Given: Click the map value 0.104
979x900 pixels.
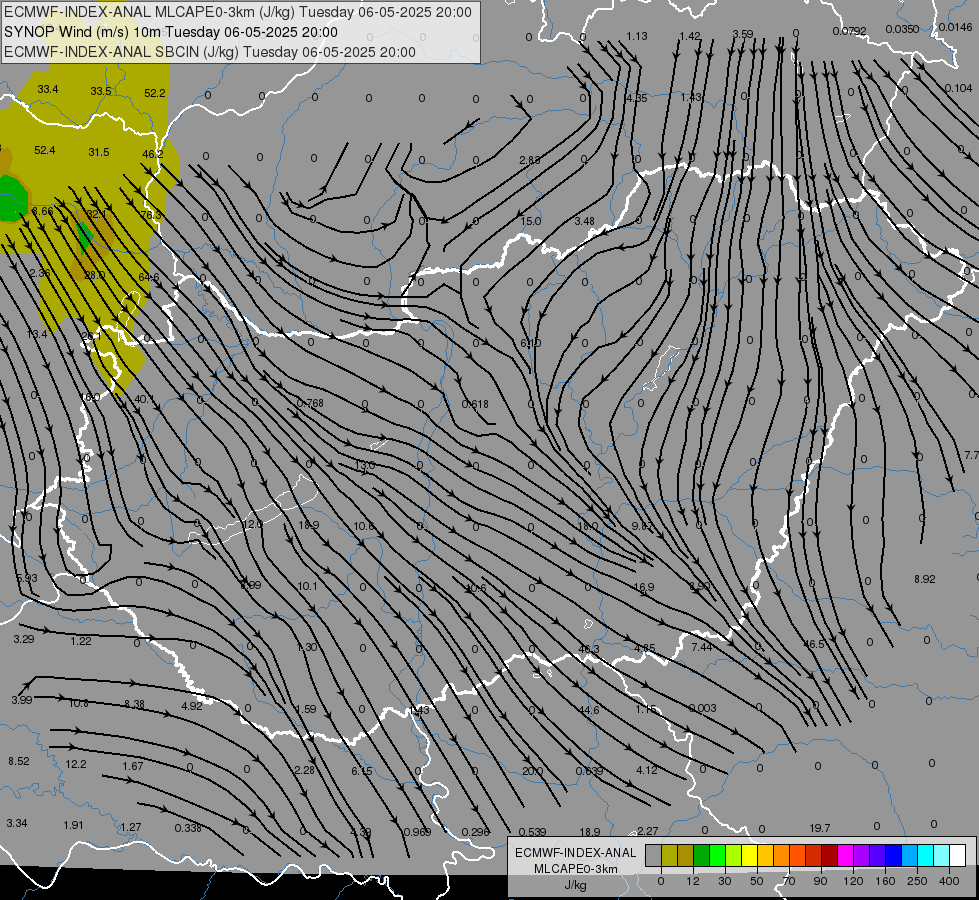Looking at the screenshot, I should coord(958,89).
